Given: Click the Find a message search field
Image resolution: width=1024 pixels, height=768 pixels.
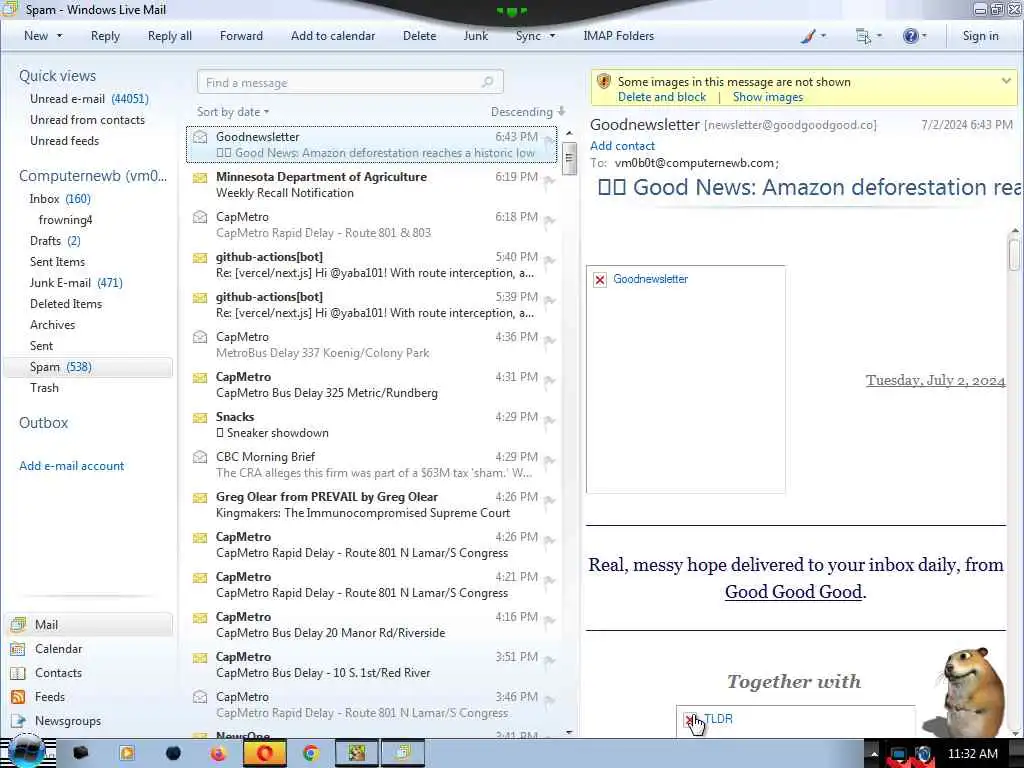Looking at the screenshot, I should 350,82.
